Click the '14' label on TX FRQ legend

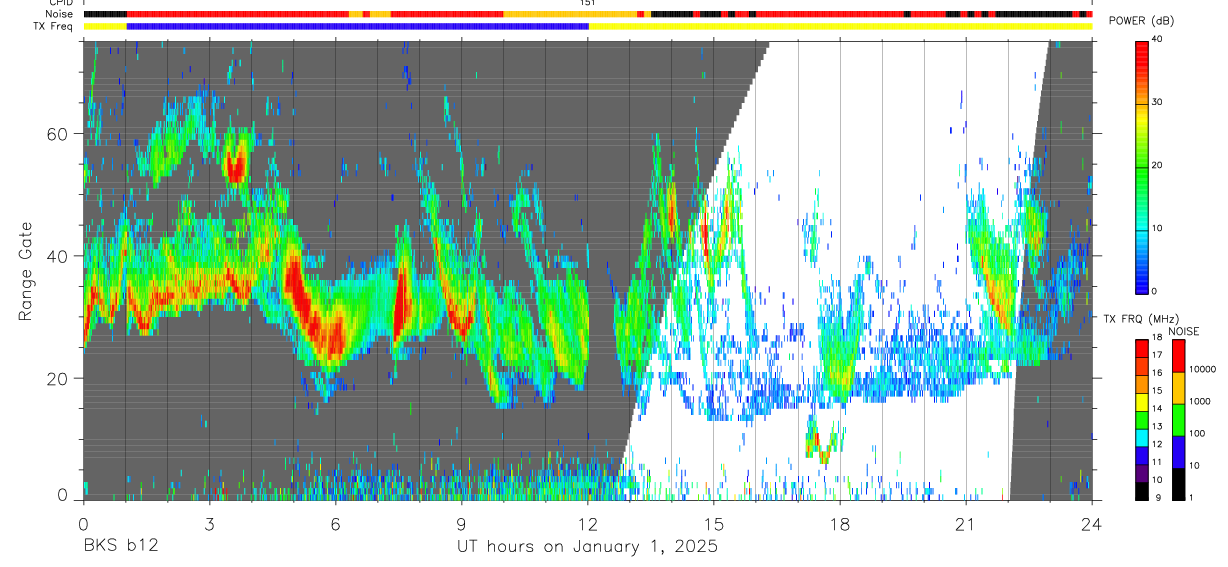[1156, 408]
